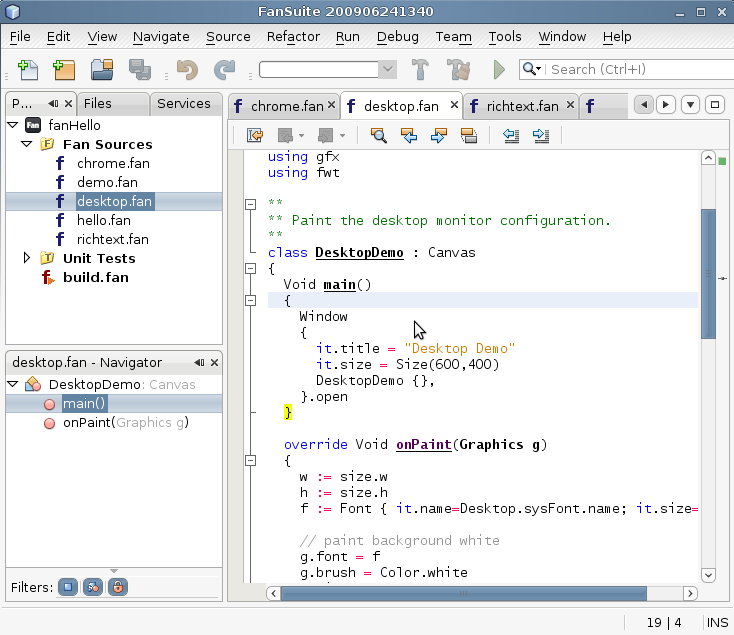Screen dimensions: 734x635
Task: Toggle the first blue square Navigator filter
Action: (66, 587)
